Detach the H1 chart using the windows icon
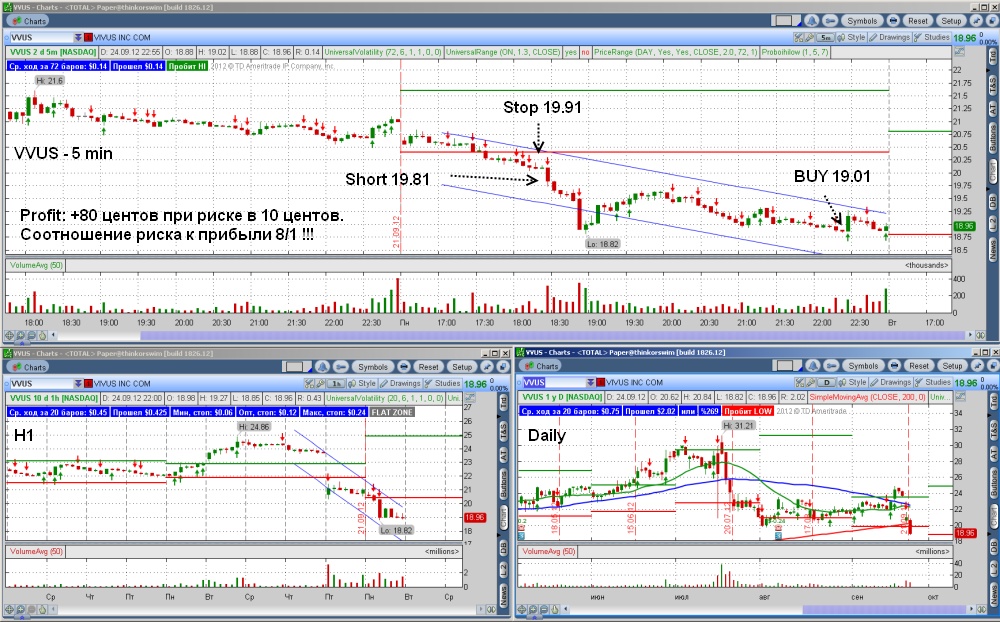The width and height of the screenshot is (1000, 622). (503, 367)
